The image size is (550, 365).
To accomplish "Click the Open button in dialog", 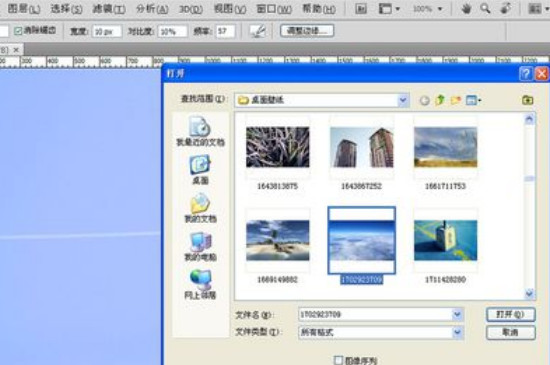I will click(x=511, y=315).
